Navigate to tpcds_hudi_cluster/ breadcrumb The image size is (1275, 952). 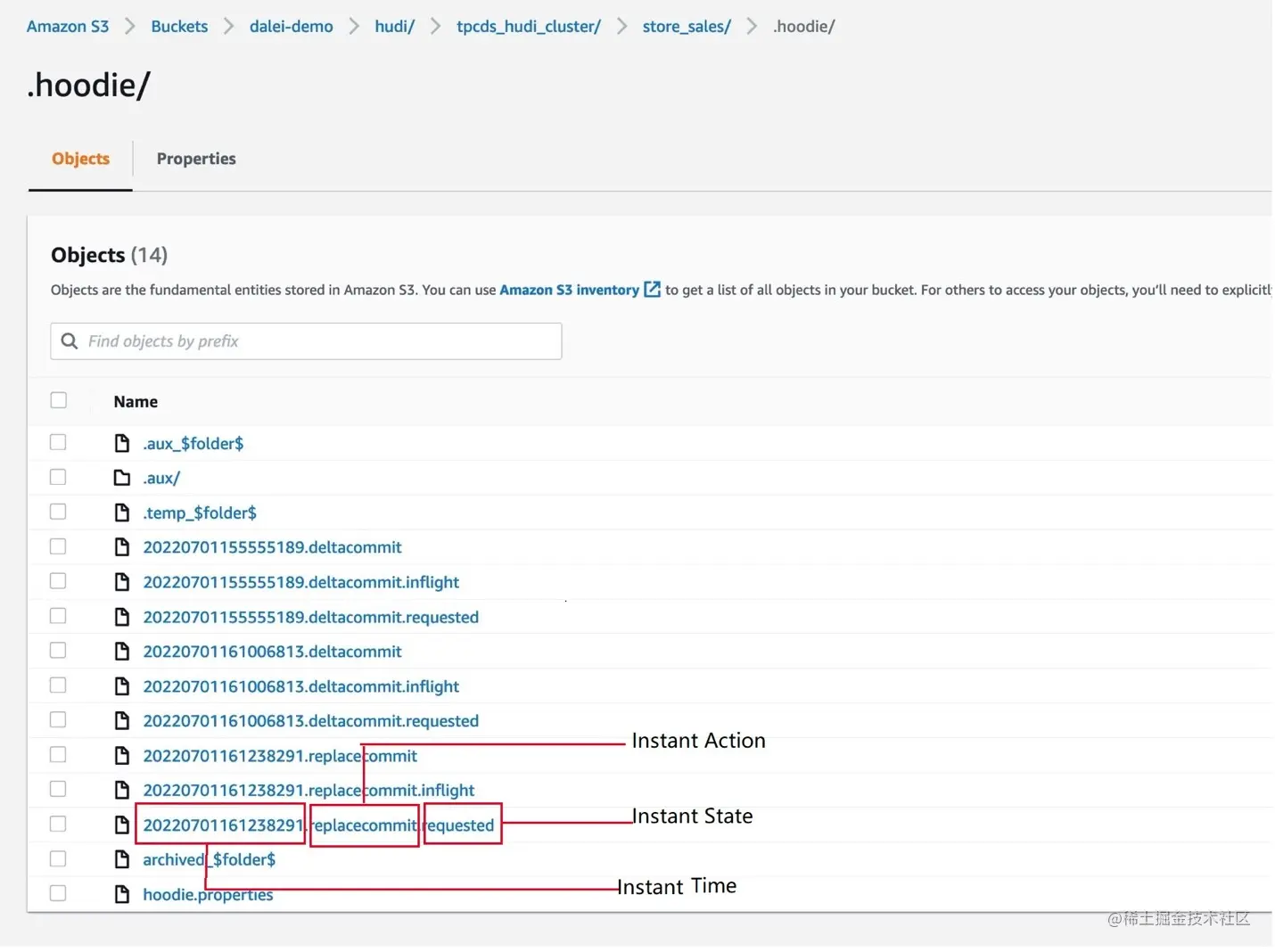point(529,27)
